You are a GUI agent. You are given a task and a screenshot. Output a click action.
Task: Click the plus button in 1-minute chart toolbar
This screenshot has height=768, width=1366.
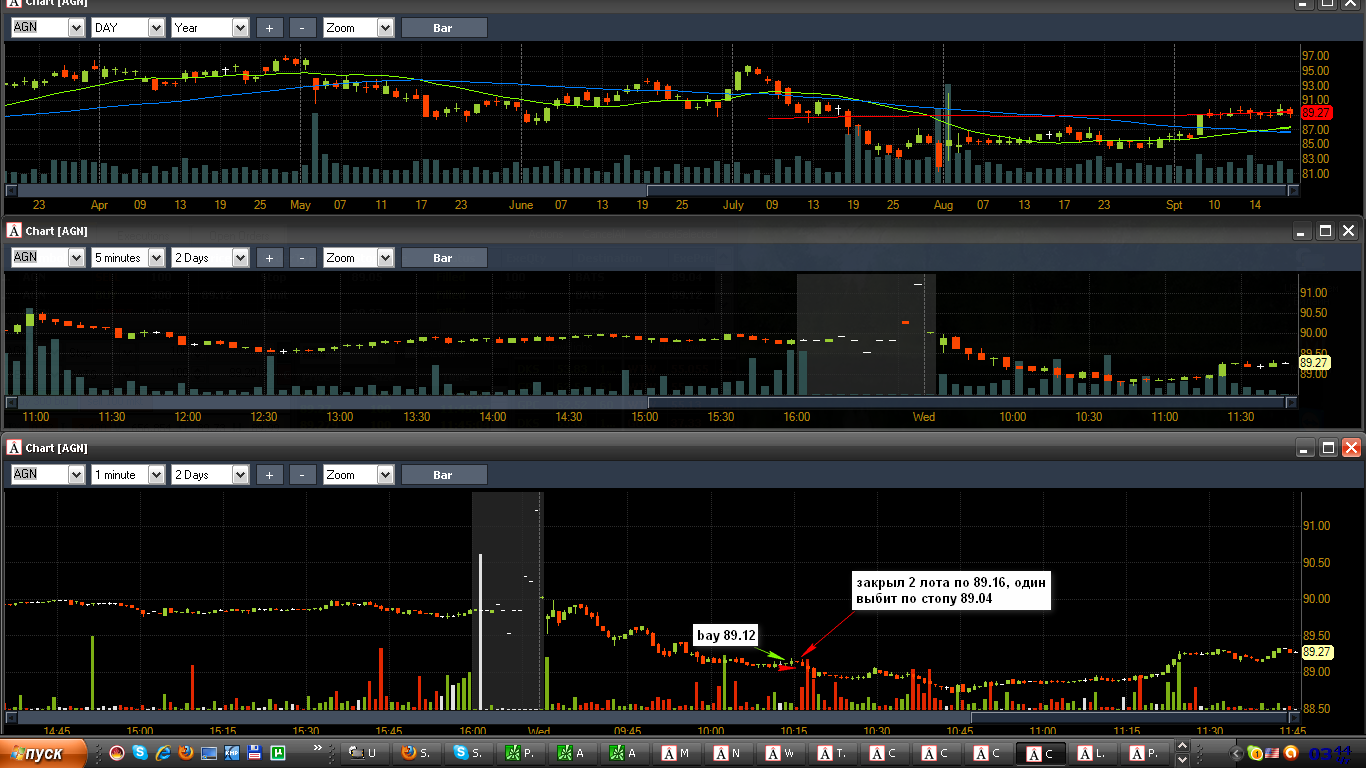click(269, 475)
